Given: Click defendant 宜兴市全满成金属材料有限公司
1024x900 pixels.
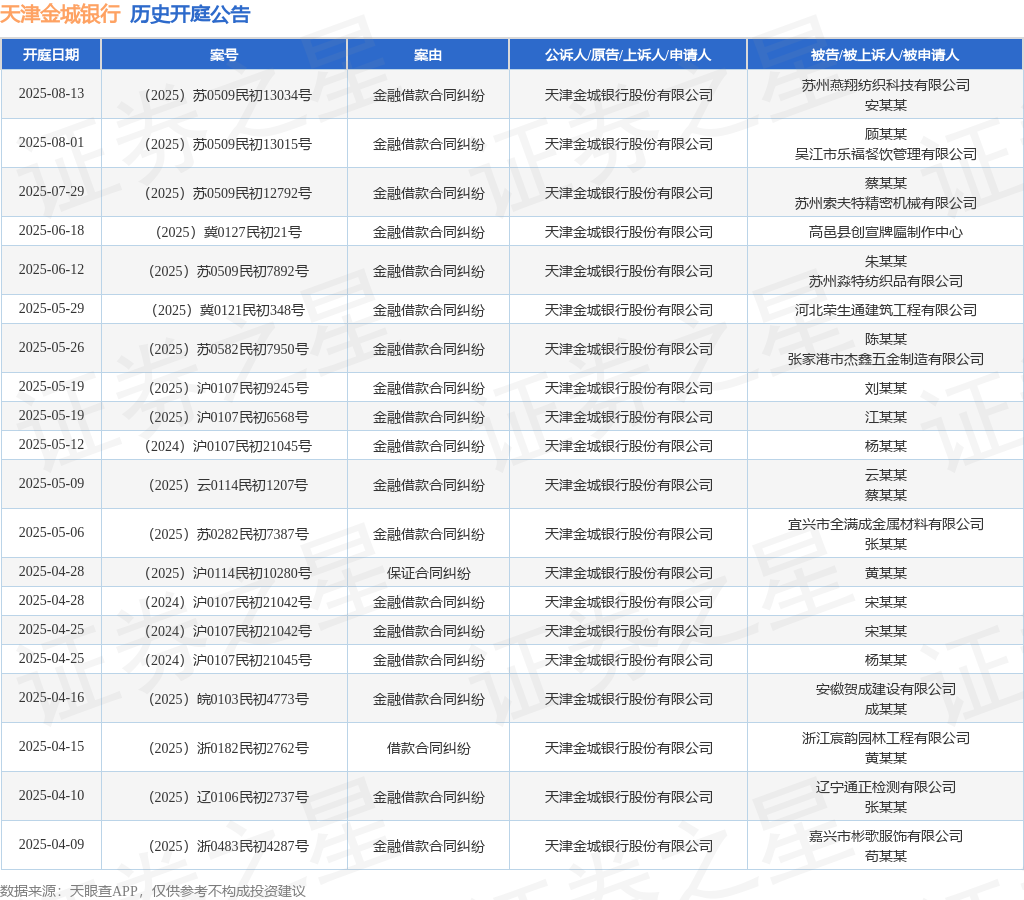Looking at the screenshot, I should [x=886, y=524].
